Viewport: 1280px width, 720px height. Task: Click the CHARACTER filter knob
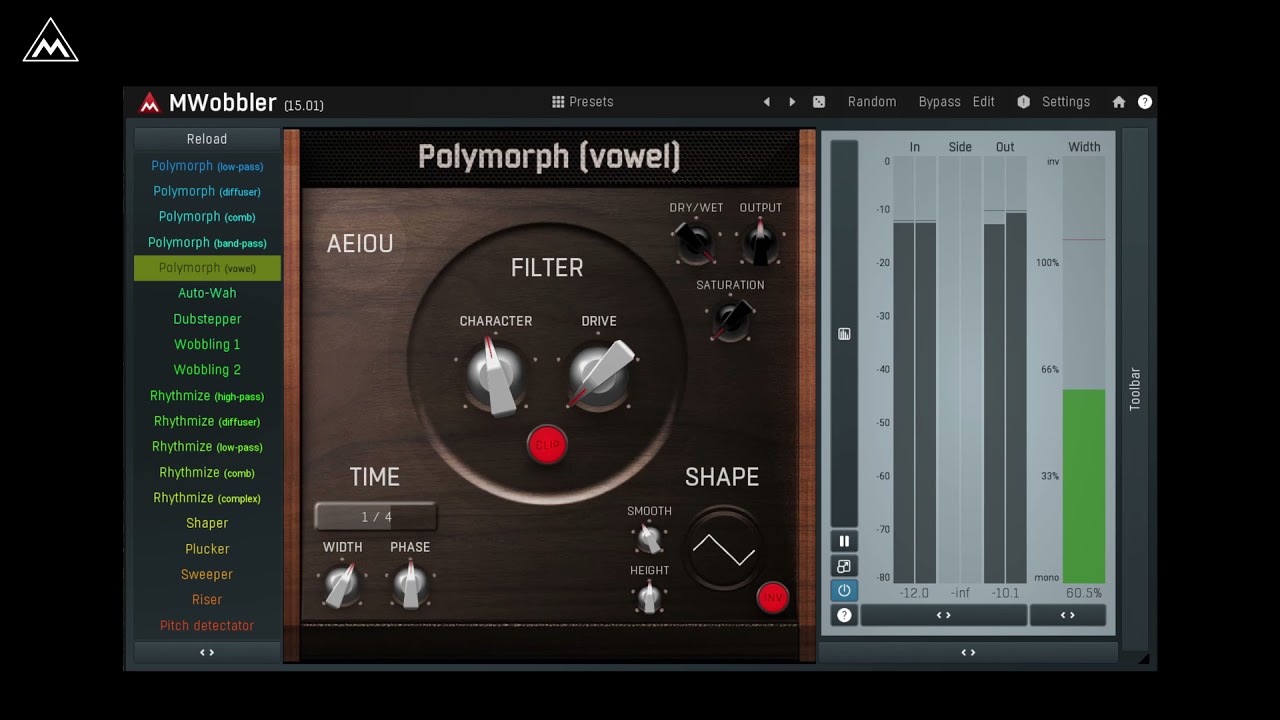(496, 375)
